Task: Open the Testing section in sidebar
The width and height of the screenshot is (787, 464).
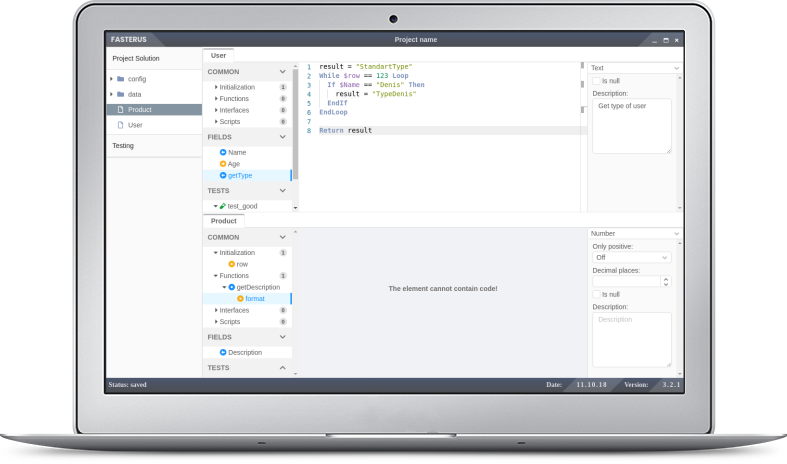Action: coord(123,146)
